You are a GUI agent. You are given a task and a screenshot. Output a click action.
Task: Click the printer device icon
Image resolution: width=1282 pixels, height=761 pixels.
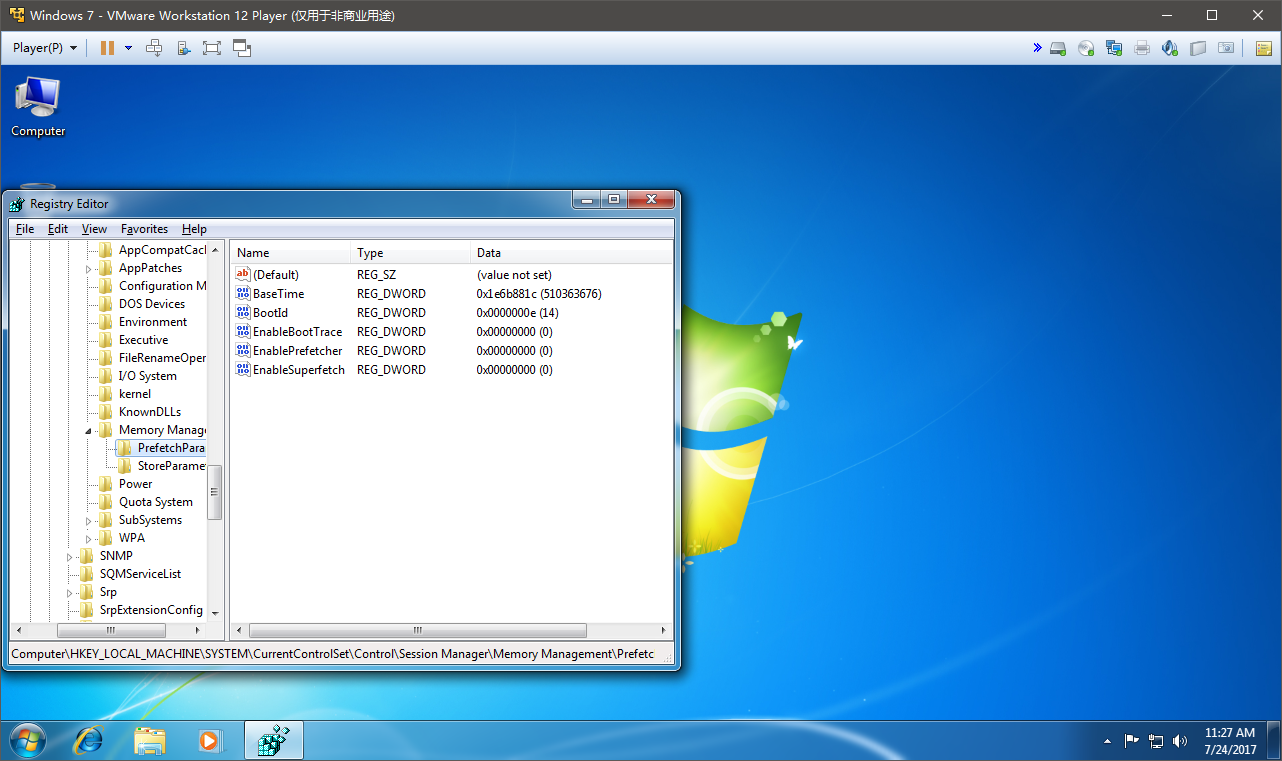1142,48
